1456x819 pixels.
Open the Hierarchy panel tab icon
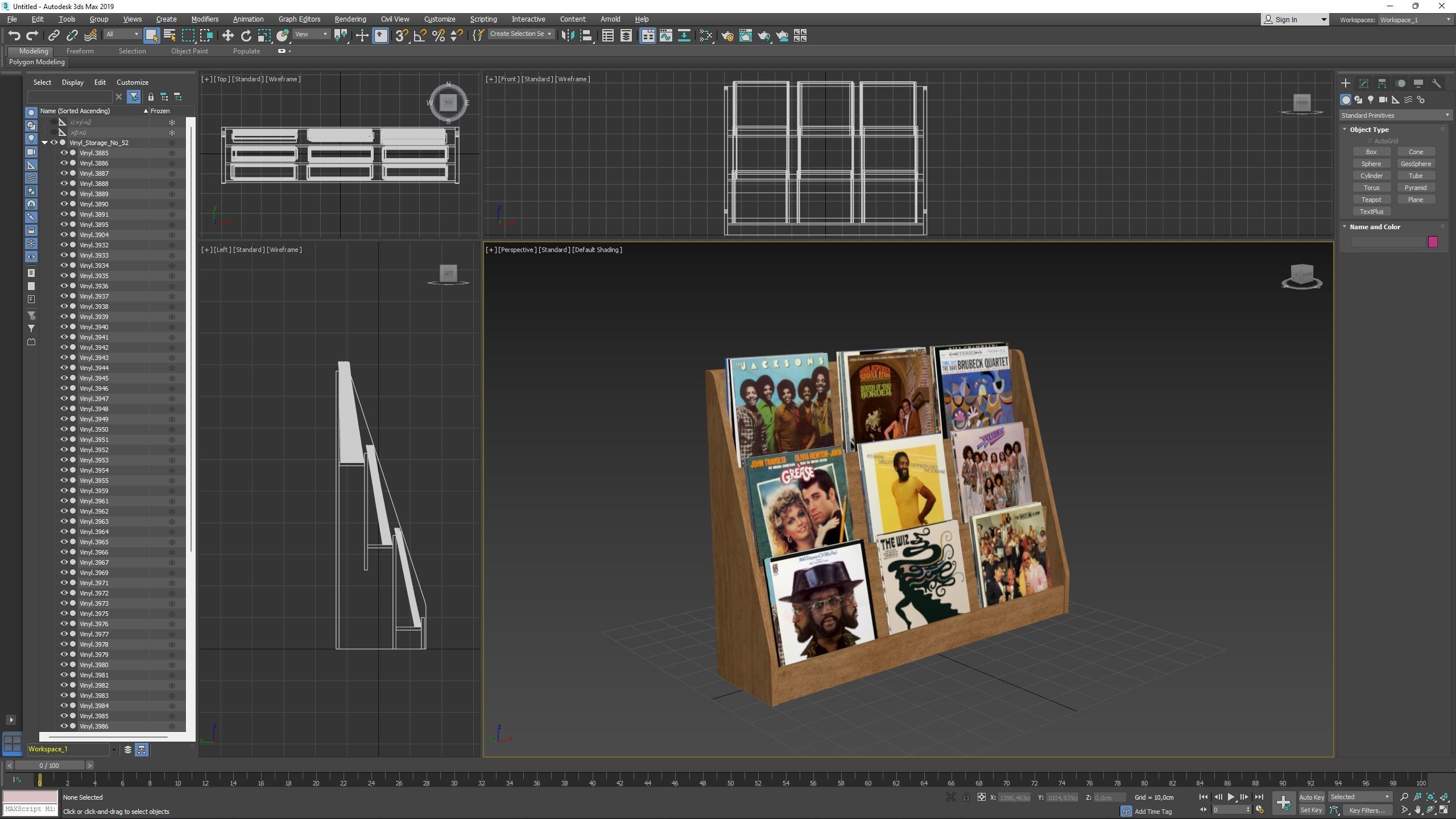coord(1382,83)
